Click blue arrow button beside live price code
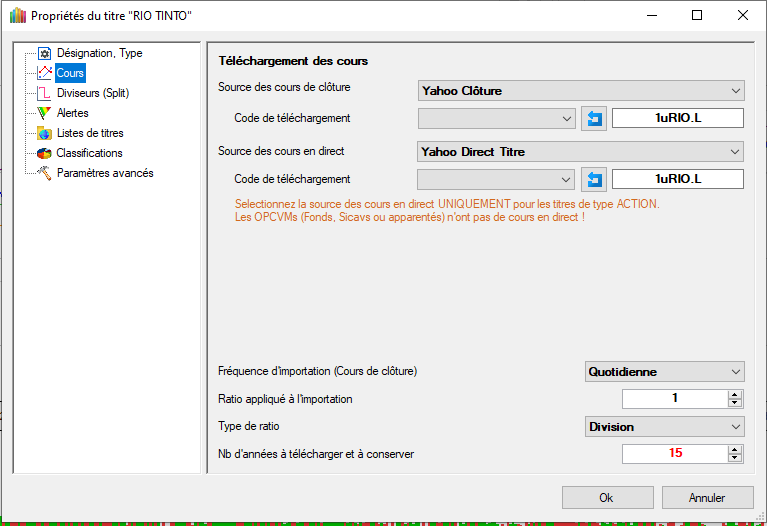Screen dimensions: 767x526 (x=594, y=180)
